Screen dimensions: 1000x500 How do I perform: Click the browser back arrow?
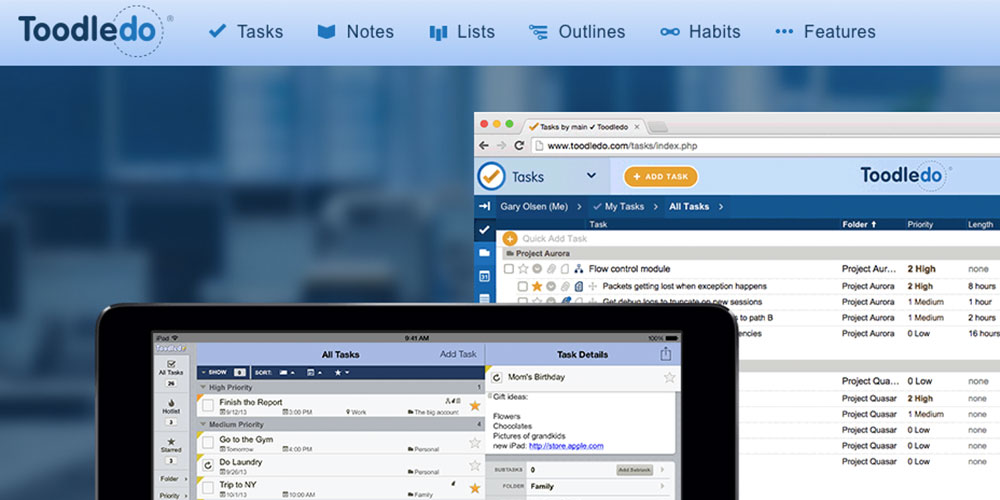[484, 145]
